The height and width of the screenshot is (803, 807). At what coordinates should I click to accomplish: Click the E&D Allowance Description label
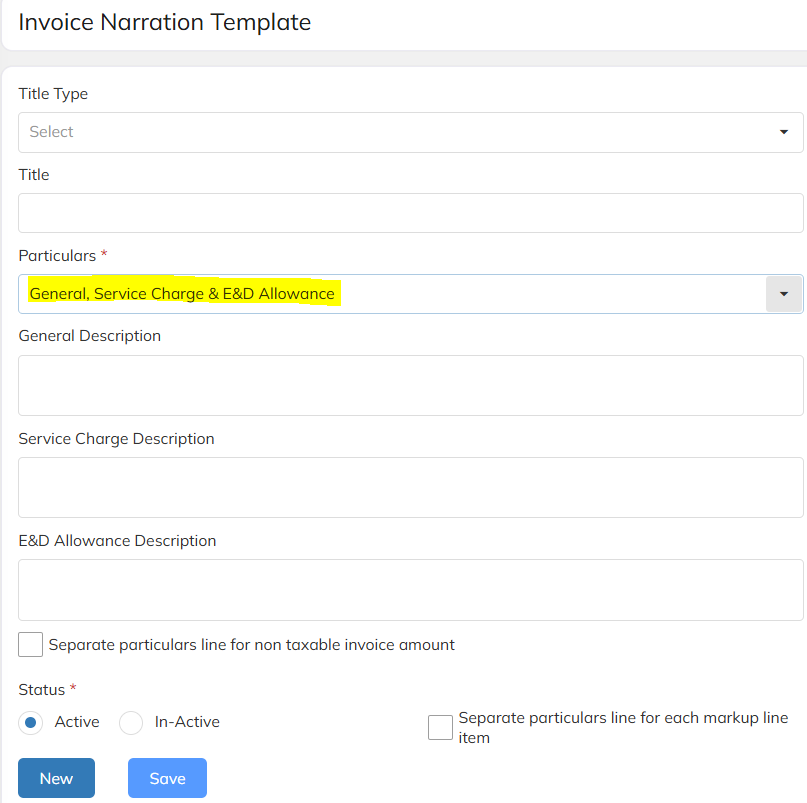[117, 540]
